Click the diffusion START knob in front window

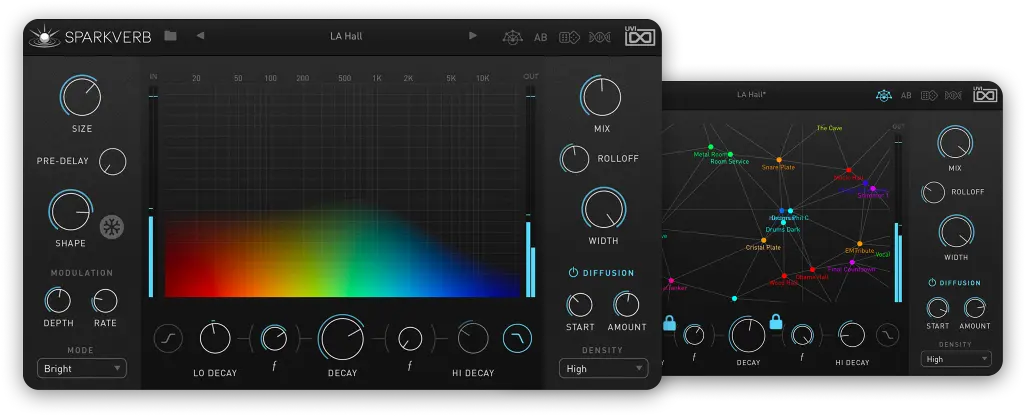580,305
